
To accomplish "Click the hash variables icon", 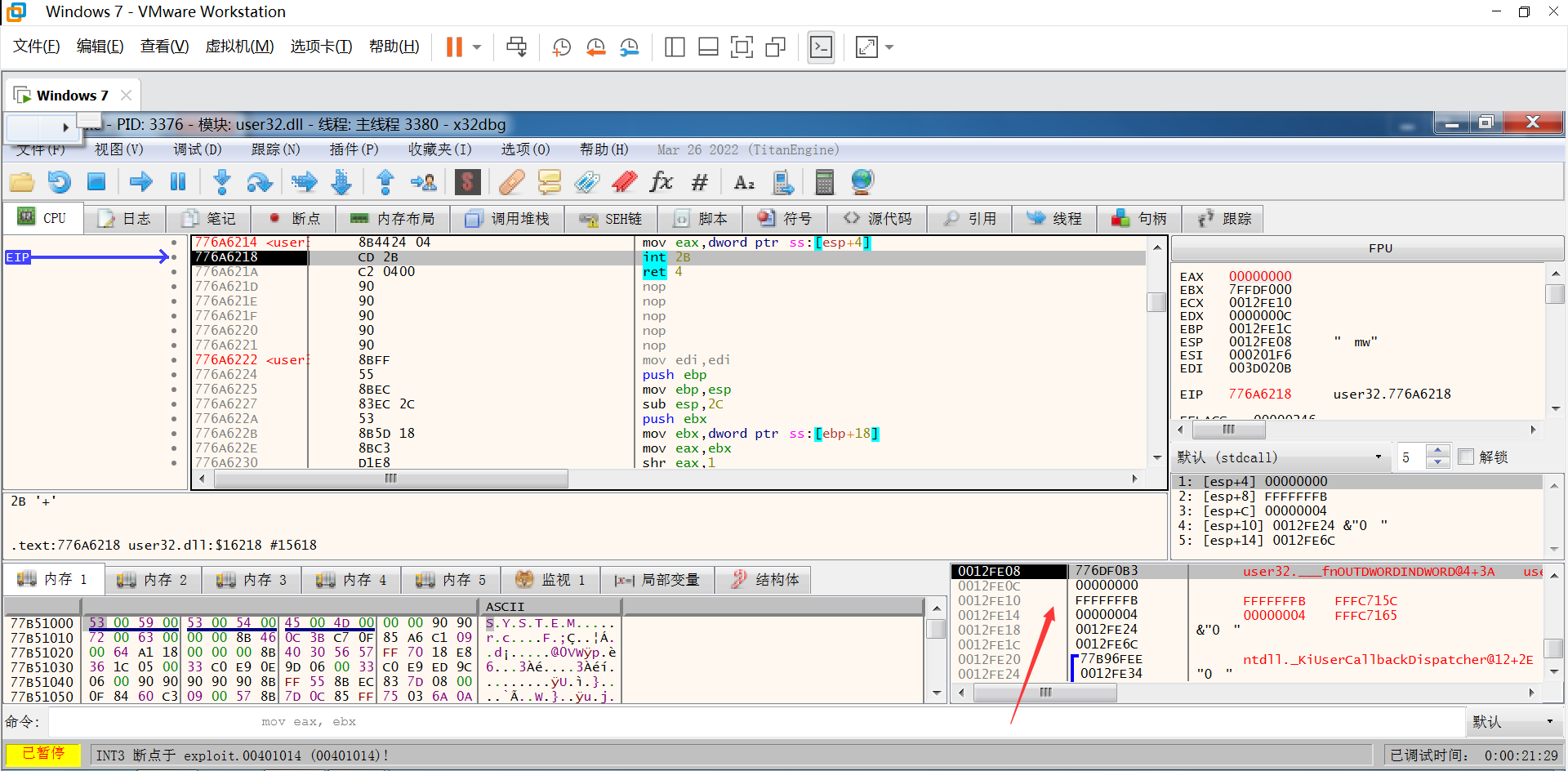I will pos(700,182).
